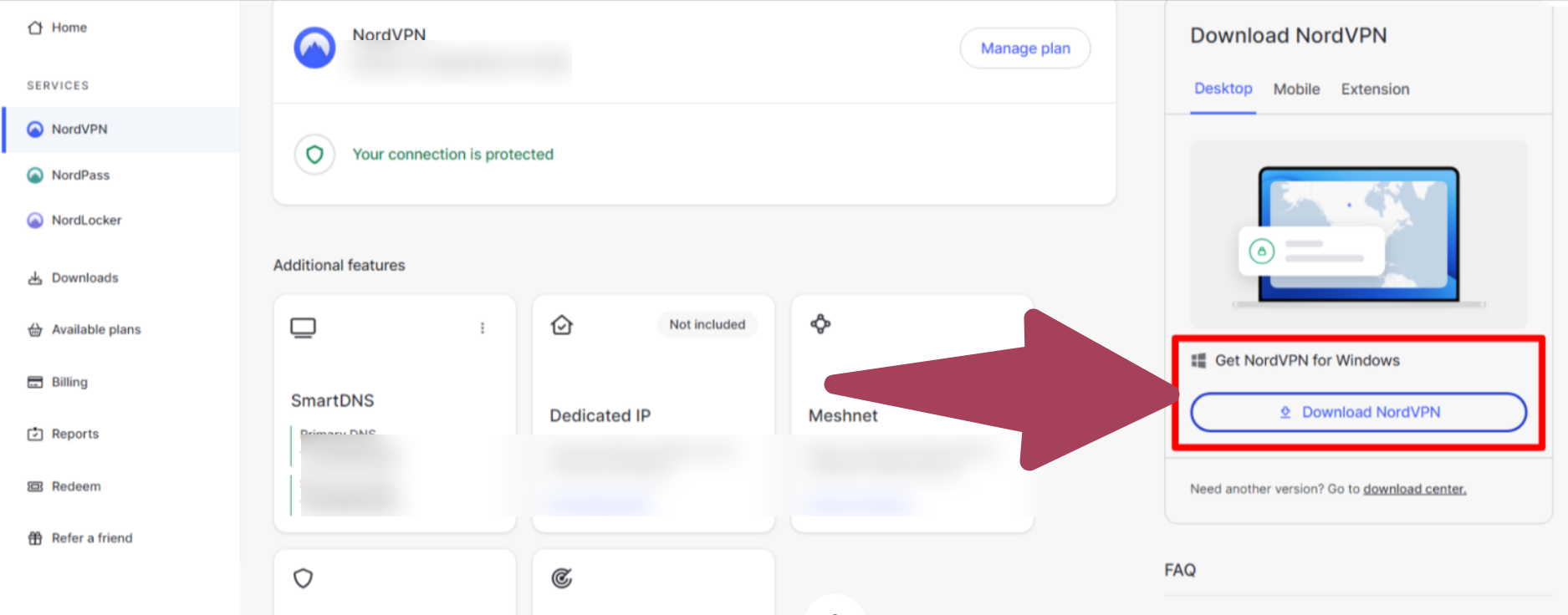Viewport: 1568px width, 615px height.
Task: Switch to the Mobile tab
Action: pyautogui.click(x=1296, y=89)
